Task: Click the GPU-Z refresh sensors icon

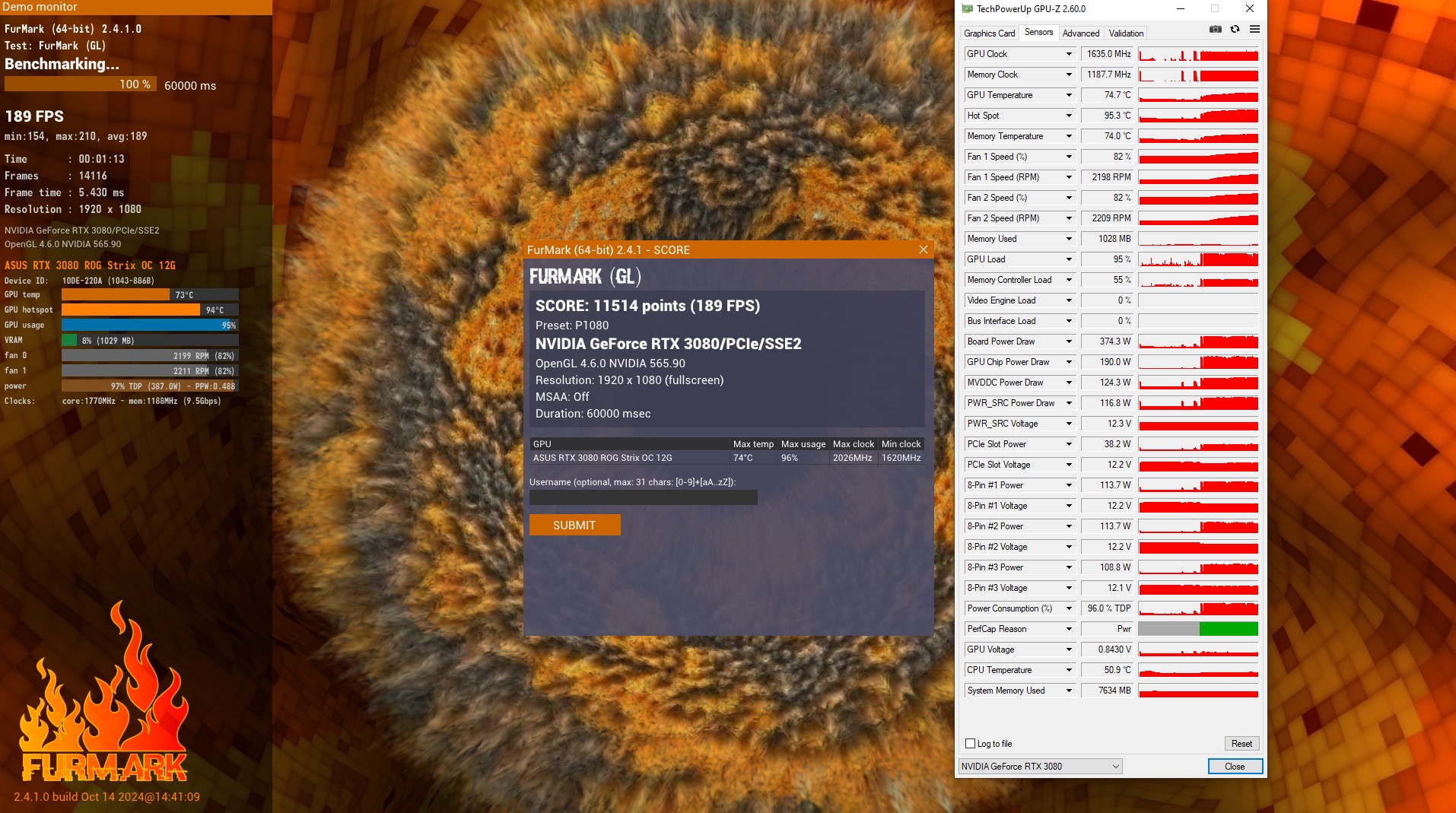Action: [1235, 29]
